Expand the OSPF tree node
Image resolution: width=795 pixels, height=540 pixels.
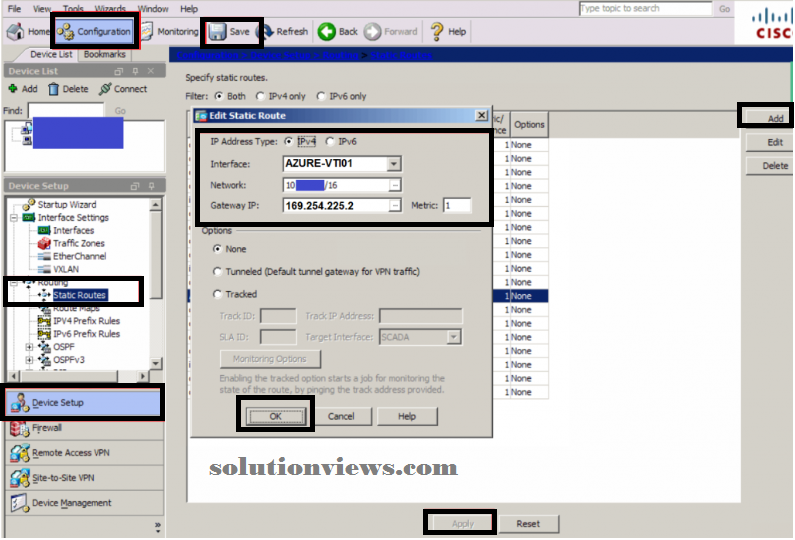tap(29, 347)
